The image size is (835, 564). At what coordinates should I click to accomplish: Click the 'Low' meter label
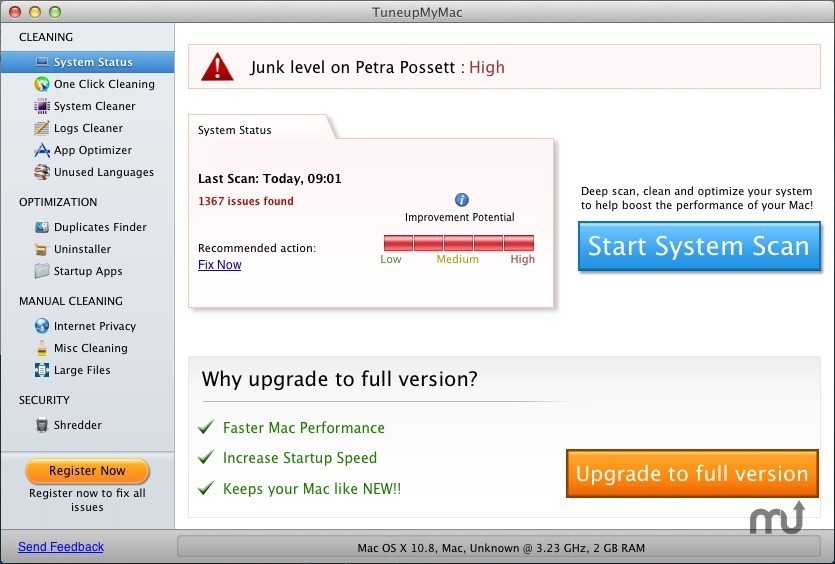(x=391, y=259)
